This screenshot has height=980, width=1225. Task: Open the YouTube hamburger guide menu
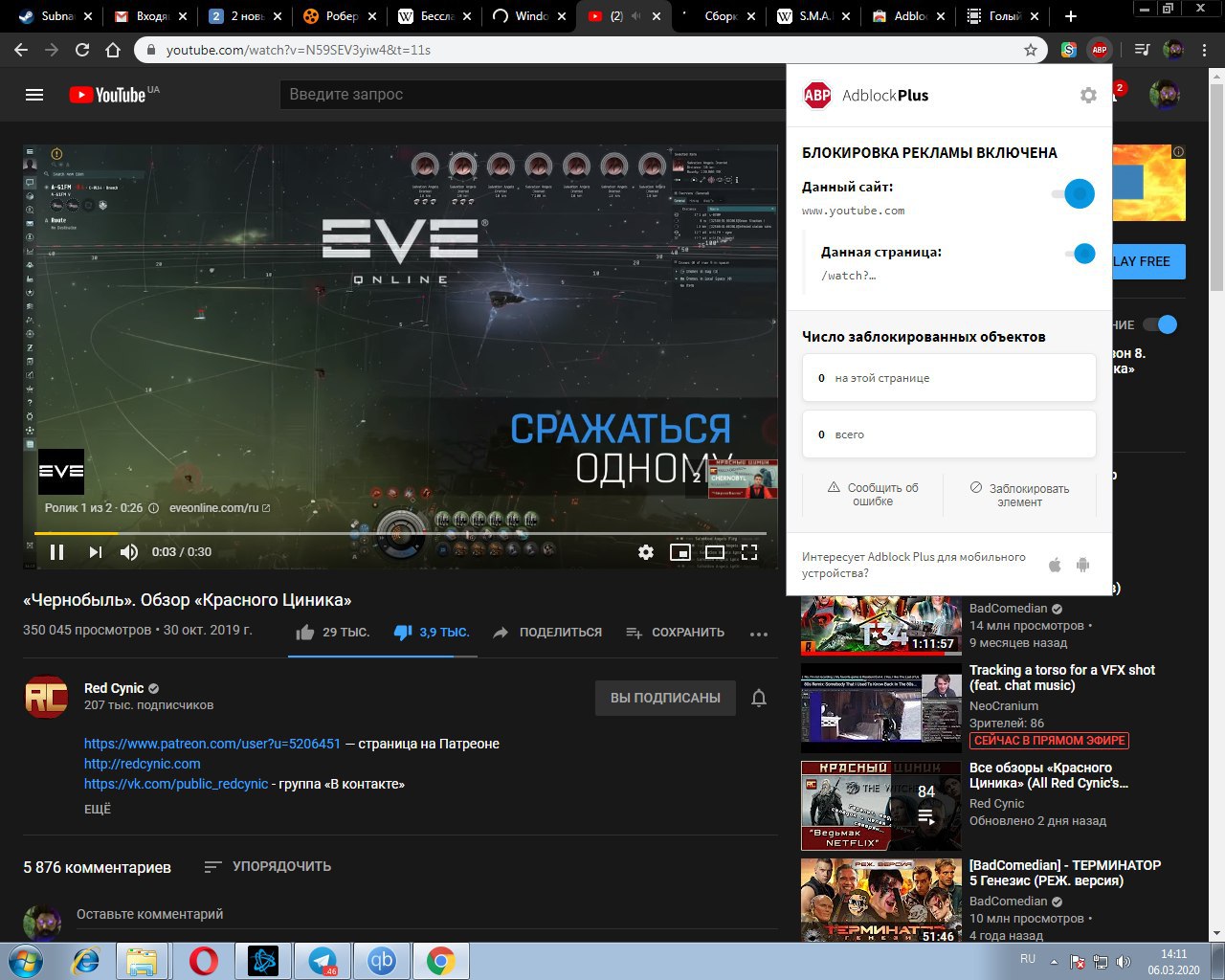click(x=34, y=95)
